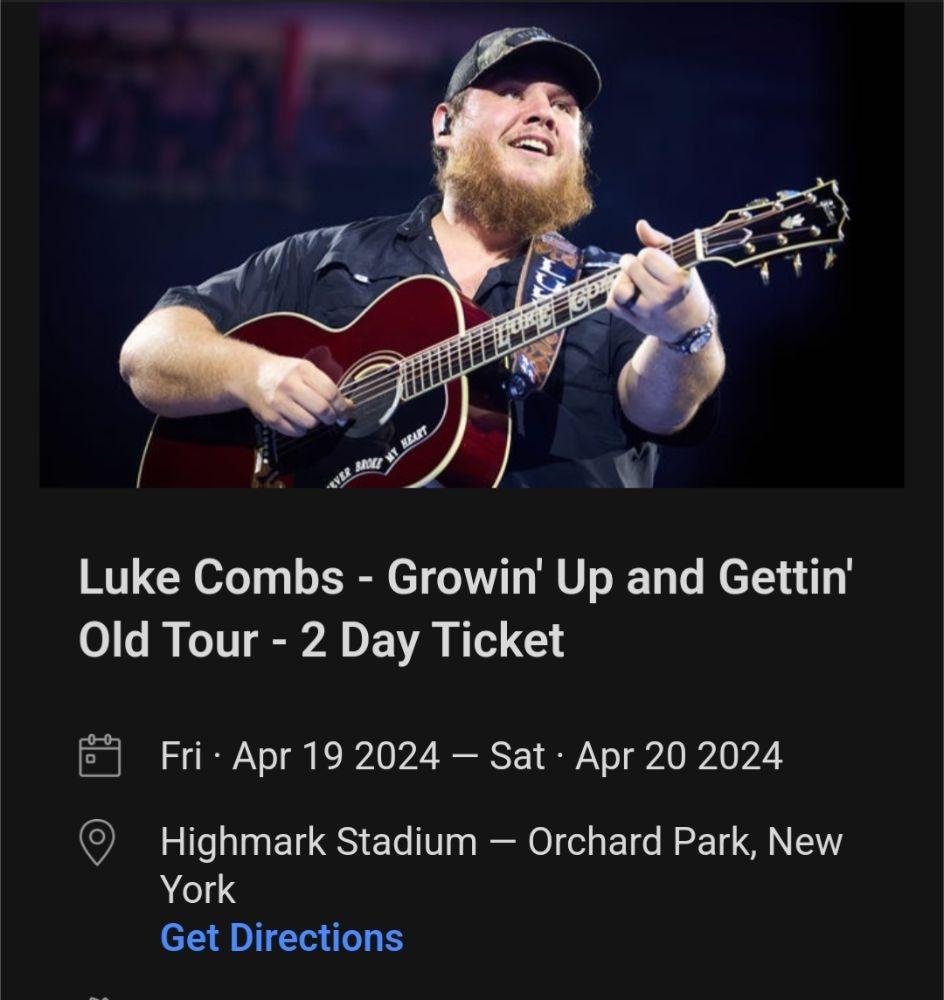The height and width of the screenshot is (1000, 944).
Task: Click the "Old Tour" text in title
Action: click(168, 640)
